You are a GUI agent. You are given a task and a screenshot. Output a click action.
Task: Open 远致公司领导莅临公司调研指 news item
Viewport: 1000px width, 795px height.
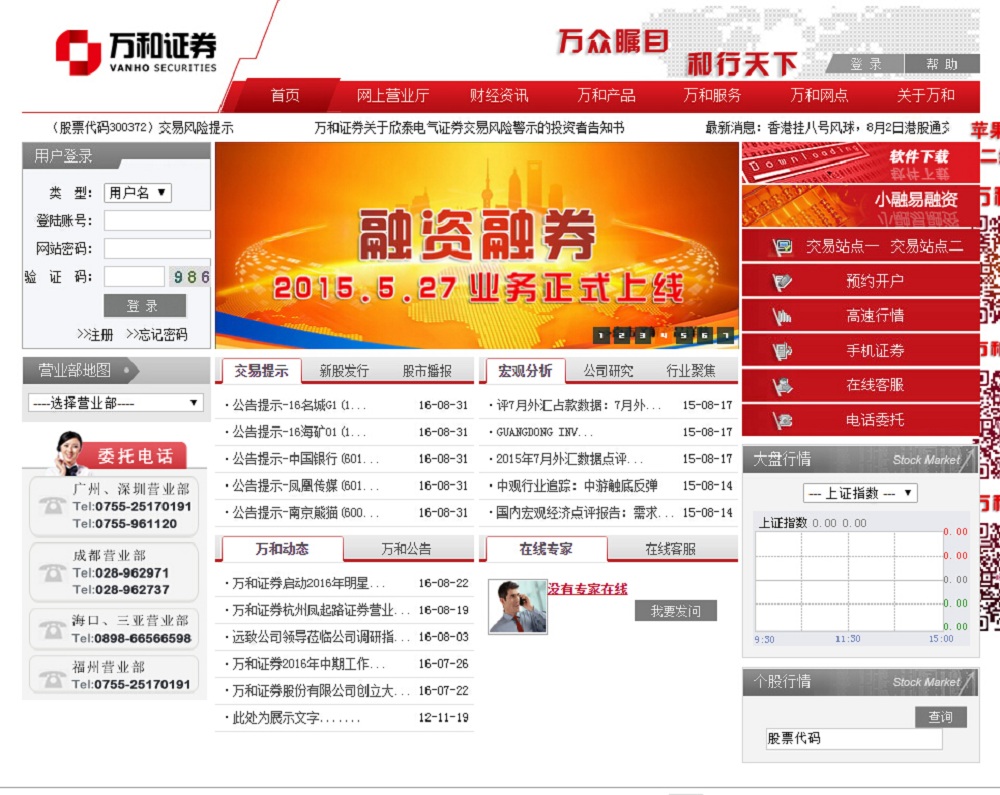(320, 637)
